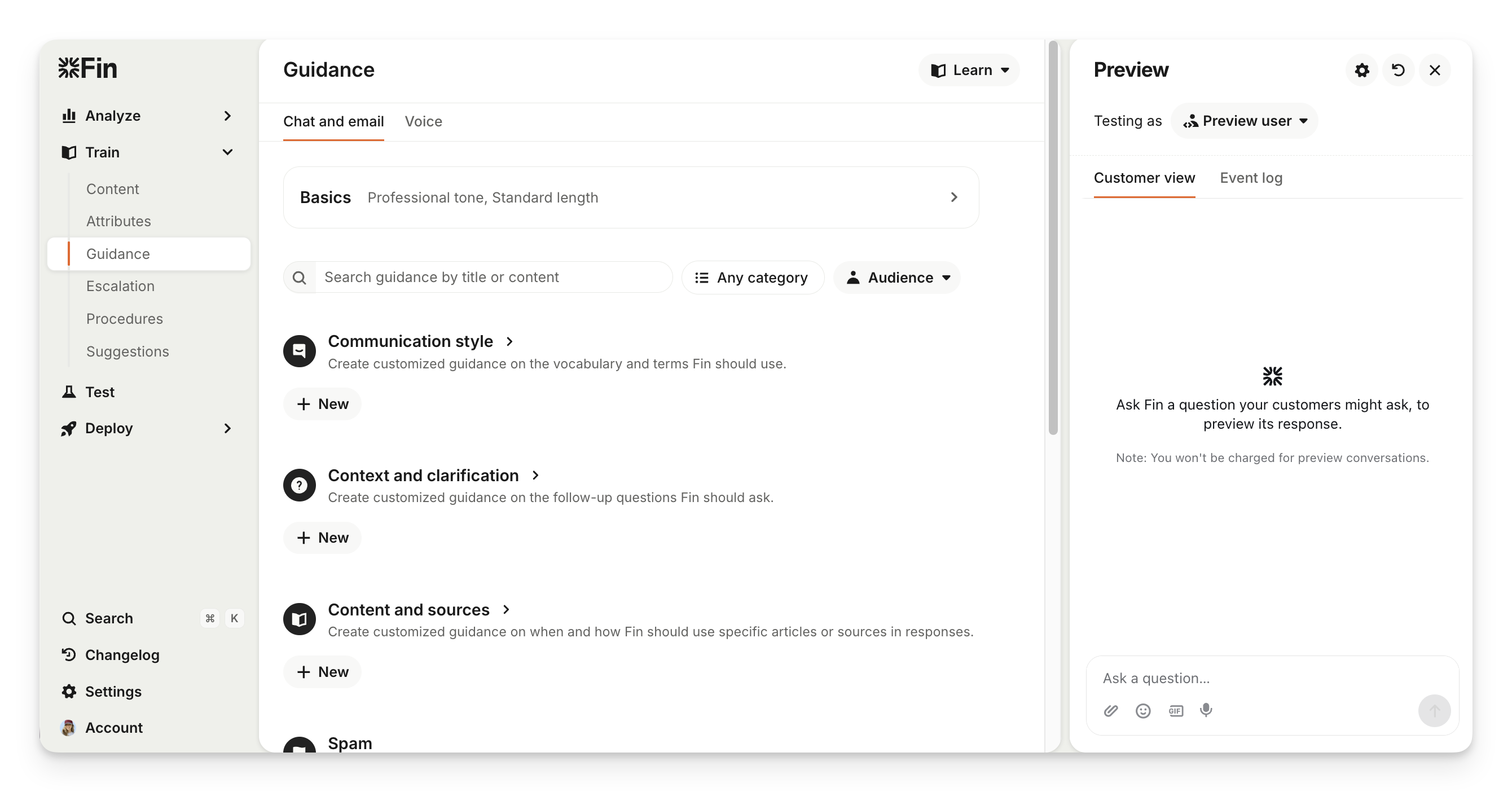Open the Any category filter
Screen dimensions: 1512x792
click(x=753, y=278)
